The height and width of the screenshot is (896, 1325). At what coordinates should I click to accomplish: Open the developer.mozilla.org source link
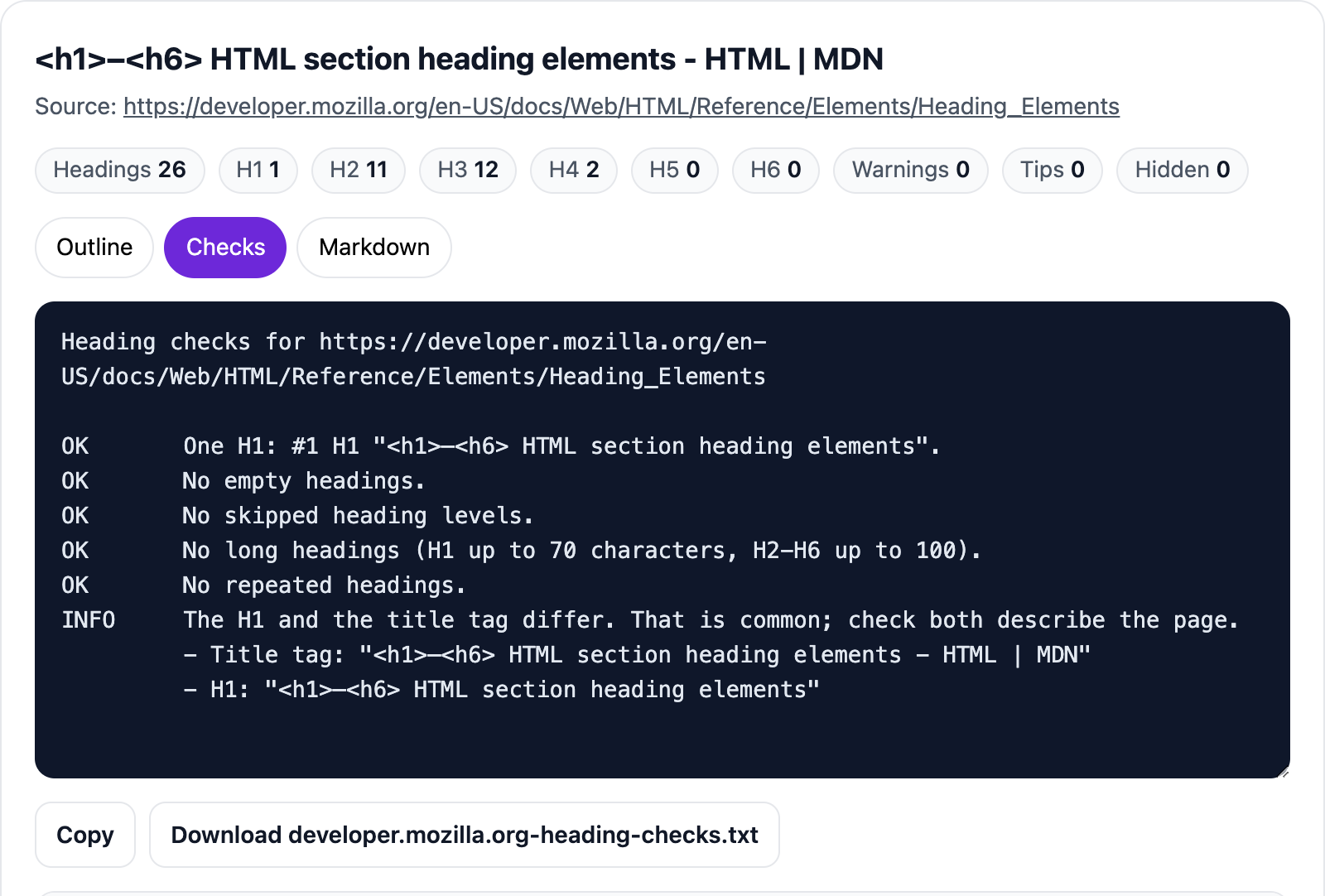[621, 107]
